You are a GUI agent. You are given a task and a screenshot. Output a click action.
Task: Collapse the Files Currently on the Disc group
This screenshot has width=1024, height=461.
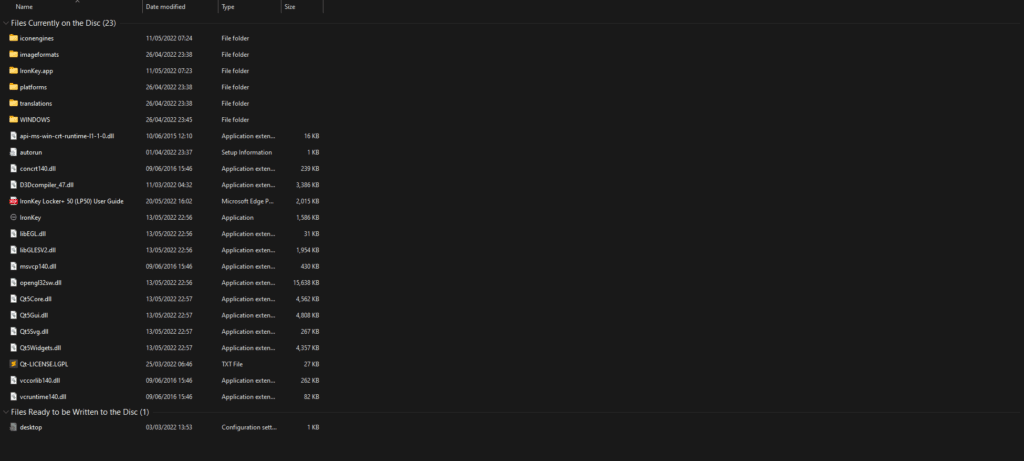click(x=5, y=22)
